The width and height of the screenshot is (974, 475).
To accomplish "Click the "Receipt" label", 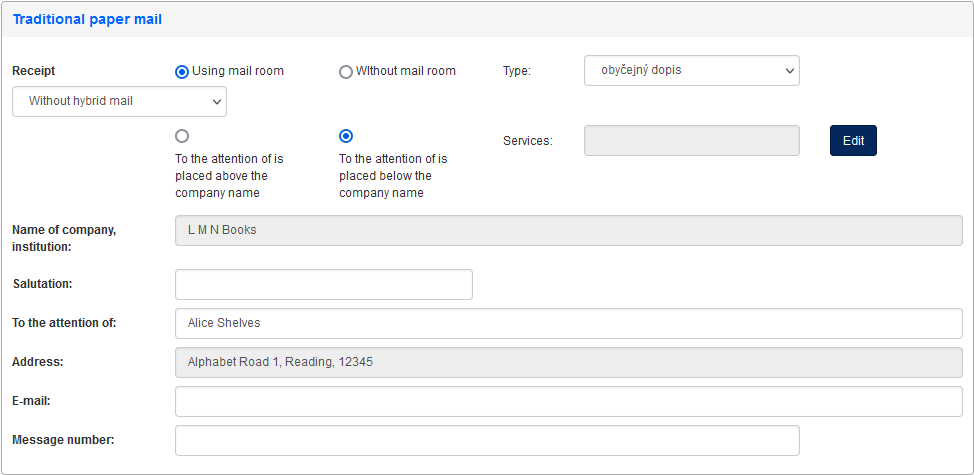I will [34, 71].
